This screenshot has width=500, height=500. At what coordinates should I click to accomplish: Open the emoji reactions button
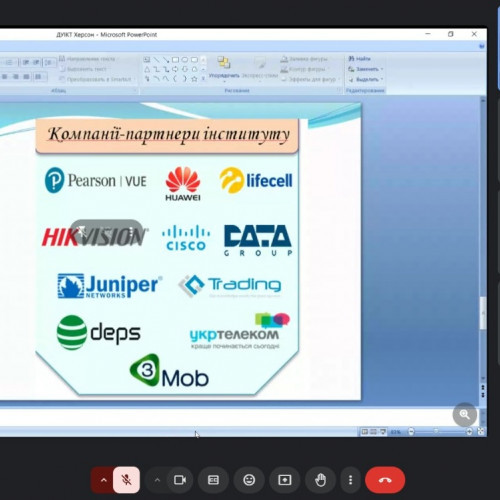coord(249,480)
